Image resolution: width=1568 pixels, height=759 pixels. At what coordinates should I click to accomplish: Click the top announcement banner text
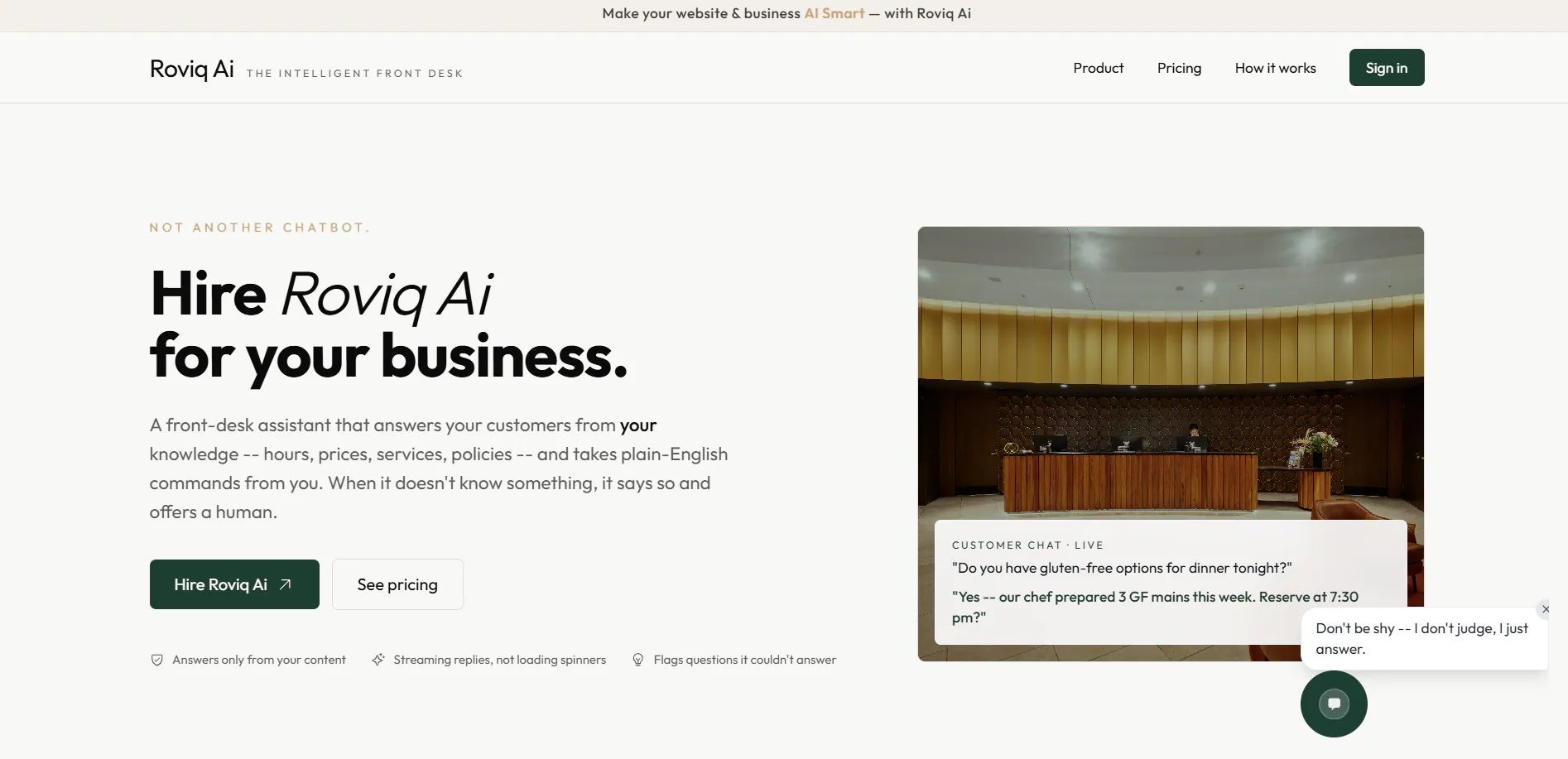click(x=786, y=13)
